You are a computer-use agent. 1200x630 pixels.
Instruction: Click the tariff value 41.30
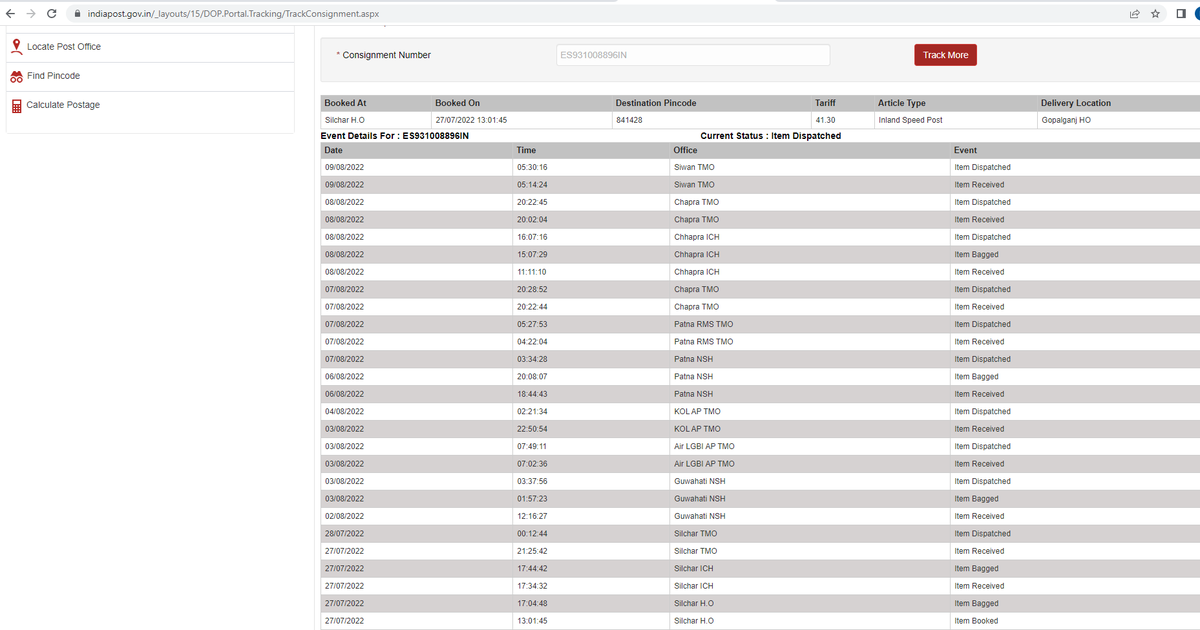point(825,120)
